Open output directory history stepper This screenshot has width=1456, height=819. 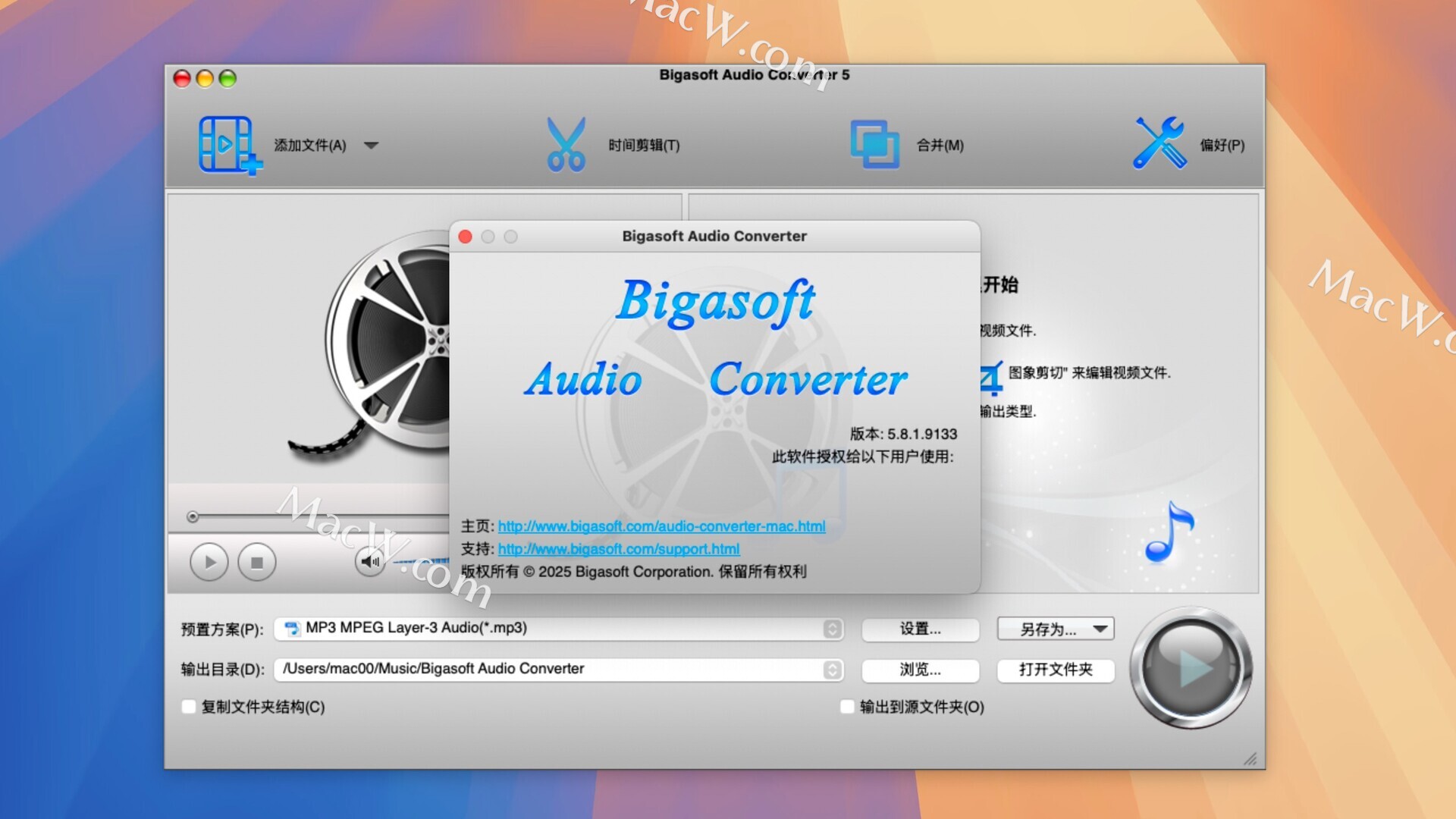pos(833,670)
